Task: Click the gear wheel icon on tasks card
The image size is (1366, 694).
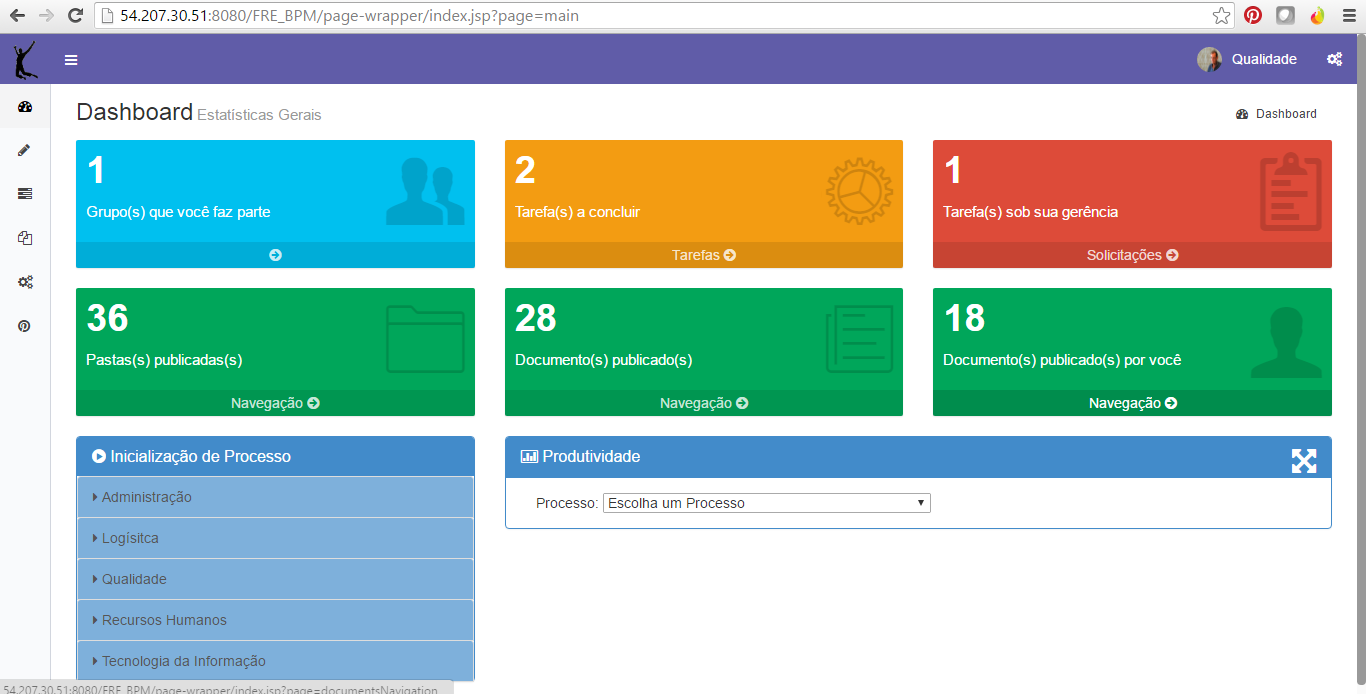Action: [x=859, y=190]
